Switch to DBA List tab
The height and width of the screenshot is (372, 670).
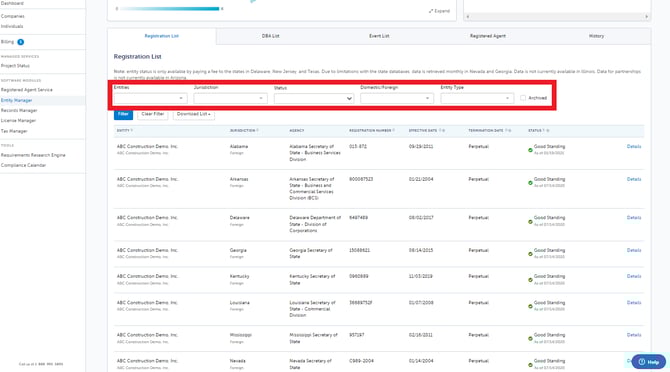click(x=270, y=36)
